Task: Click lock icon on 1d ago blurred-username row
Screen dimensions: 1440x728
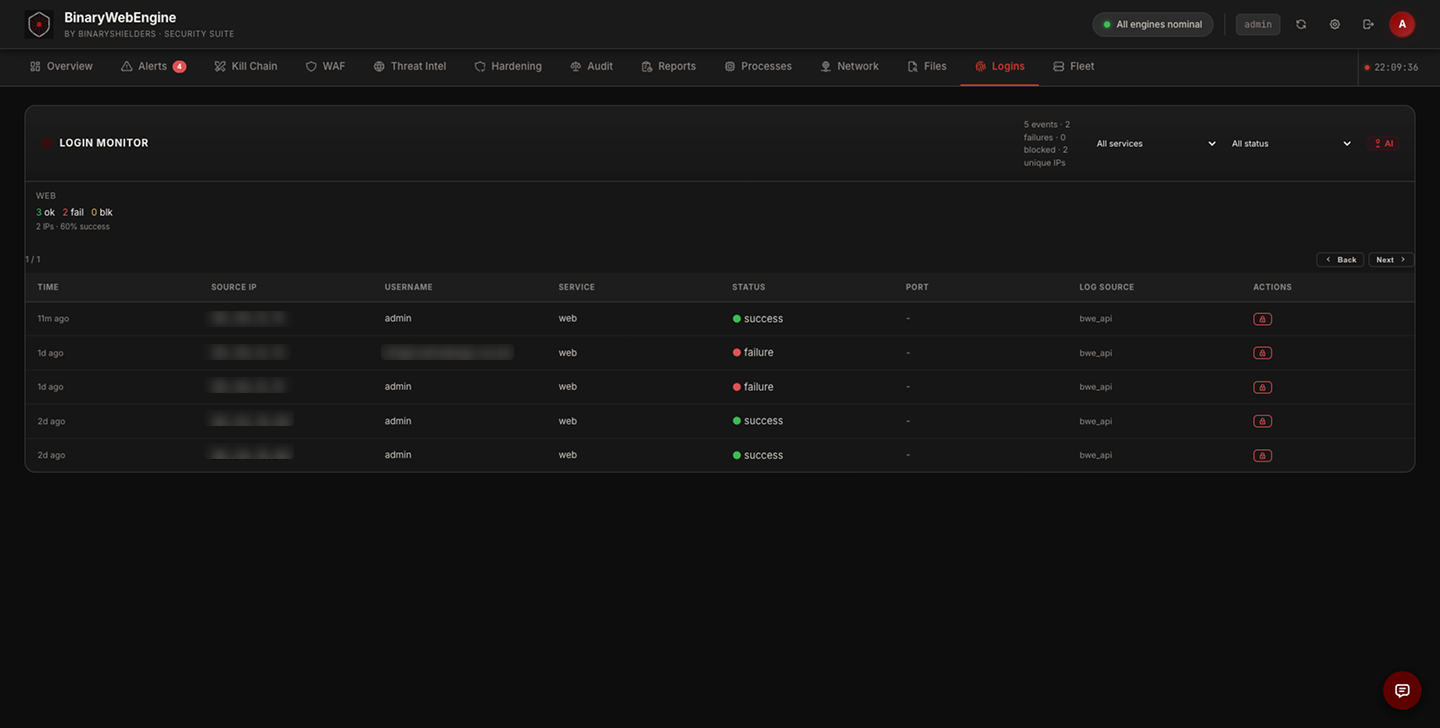Action: click(1262, 353)
